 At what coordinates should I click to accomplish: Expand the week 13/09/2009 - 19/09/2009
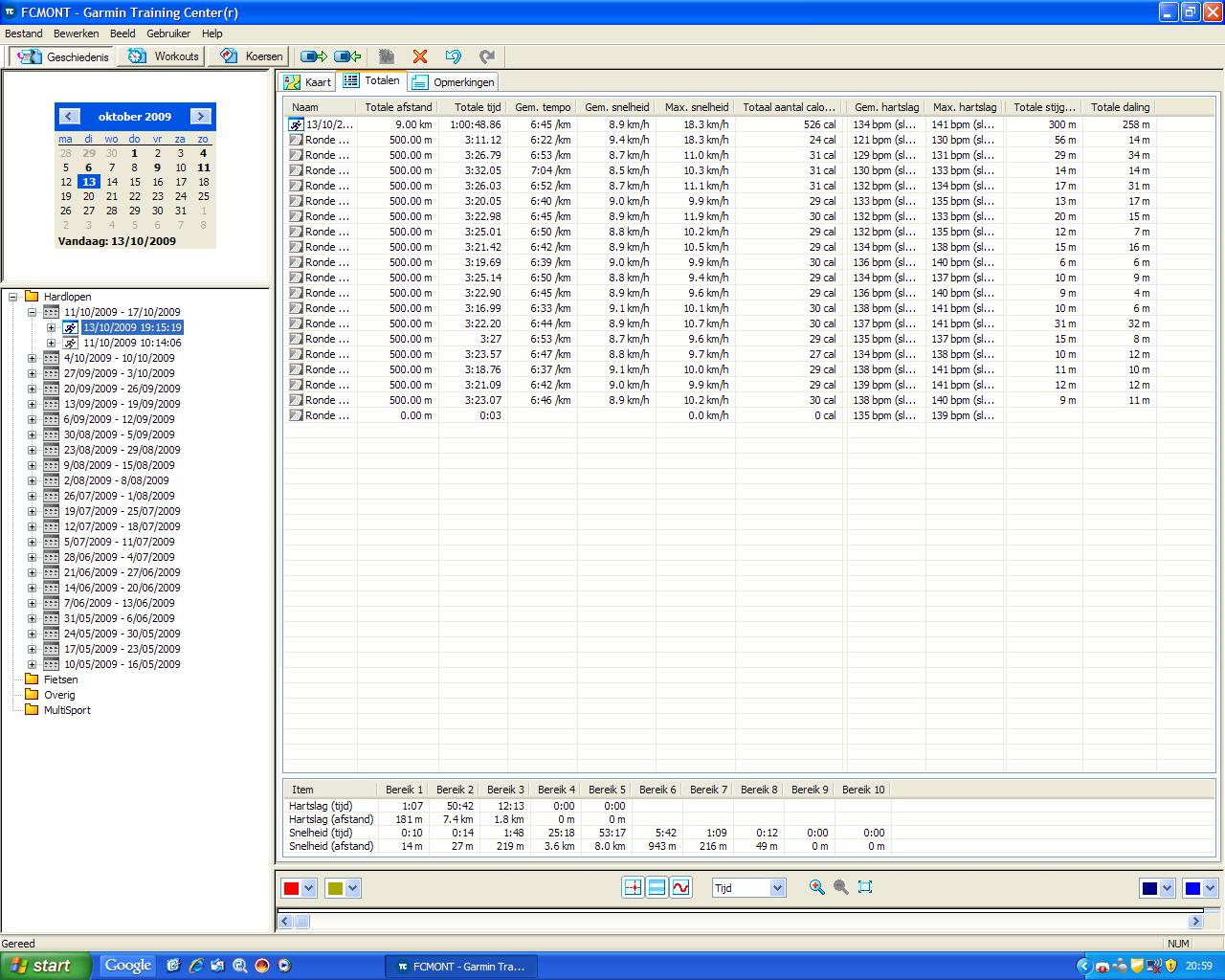(32, 404)
